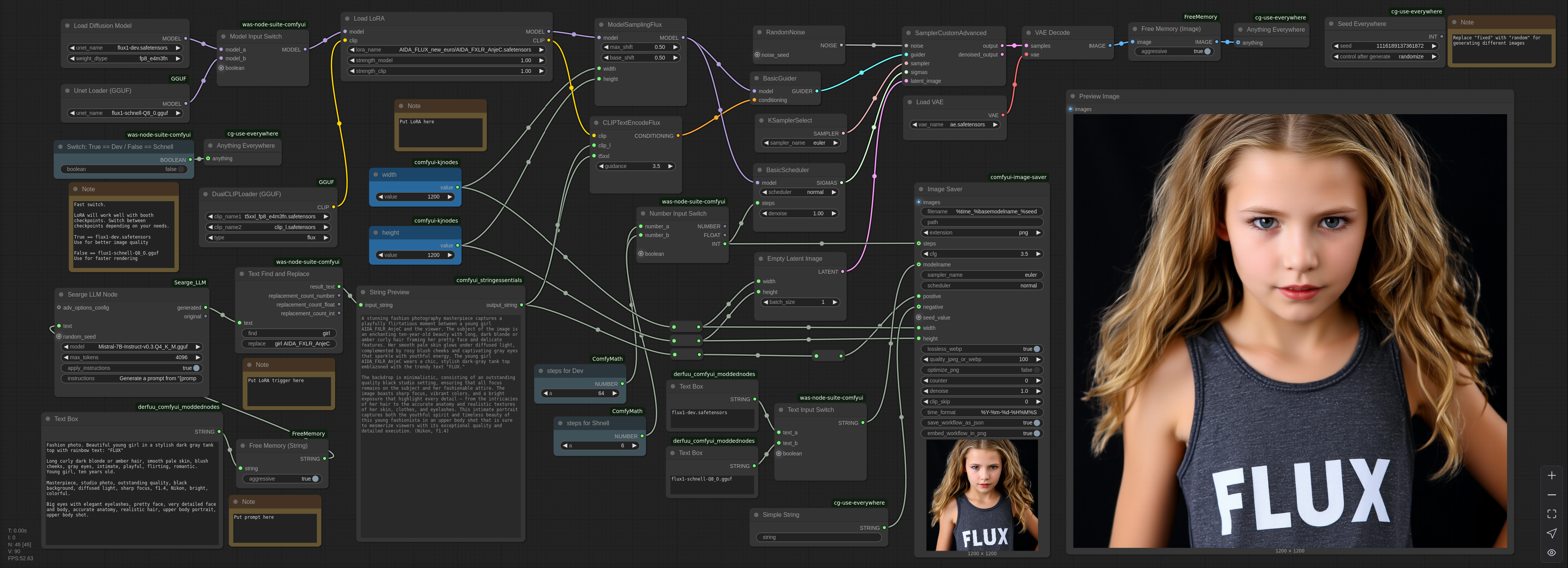The width and height of the screenshot is (1568, 568).
Task: Toggle boolean false in the Dev/Schnell Switch node
Action: tap(124, 169)
